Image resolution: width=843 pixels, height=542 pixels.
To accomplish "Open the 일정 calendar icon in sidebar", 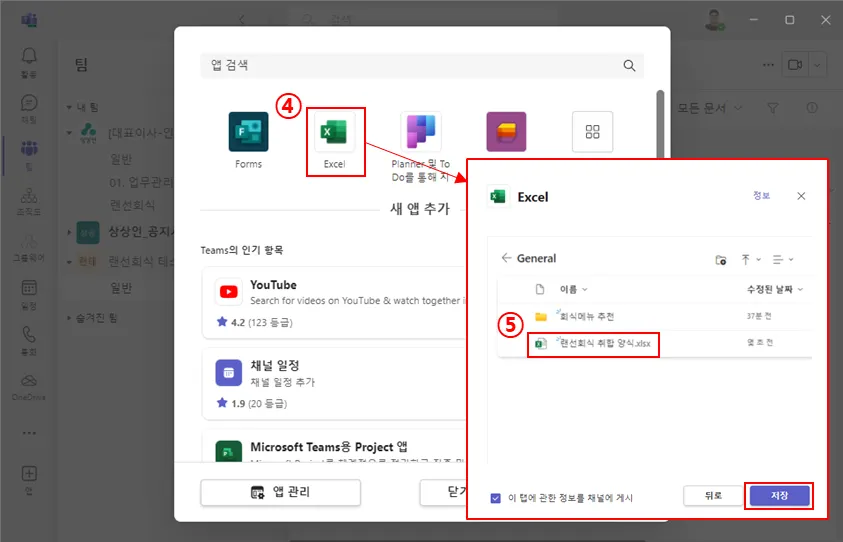I will (29, 295).
